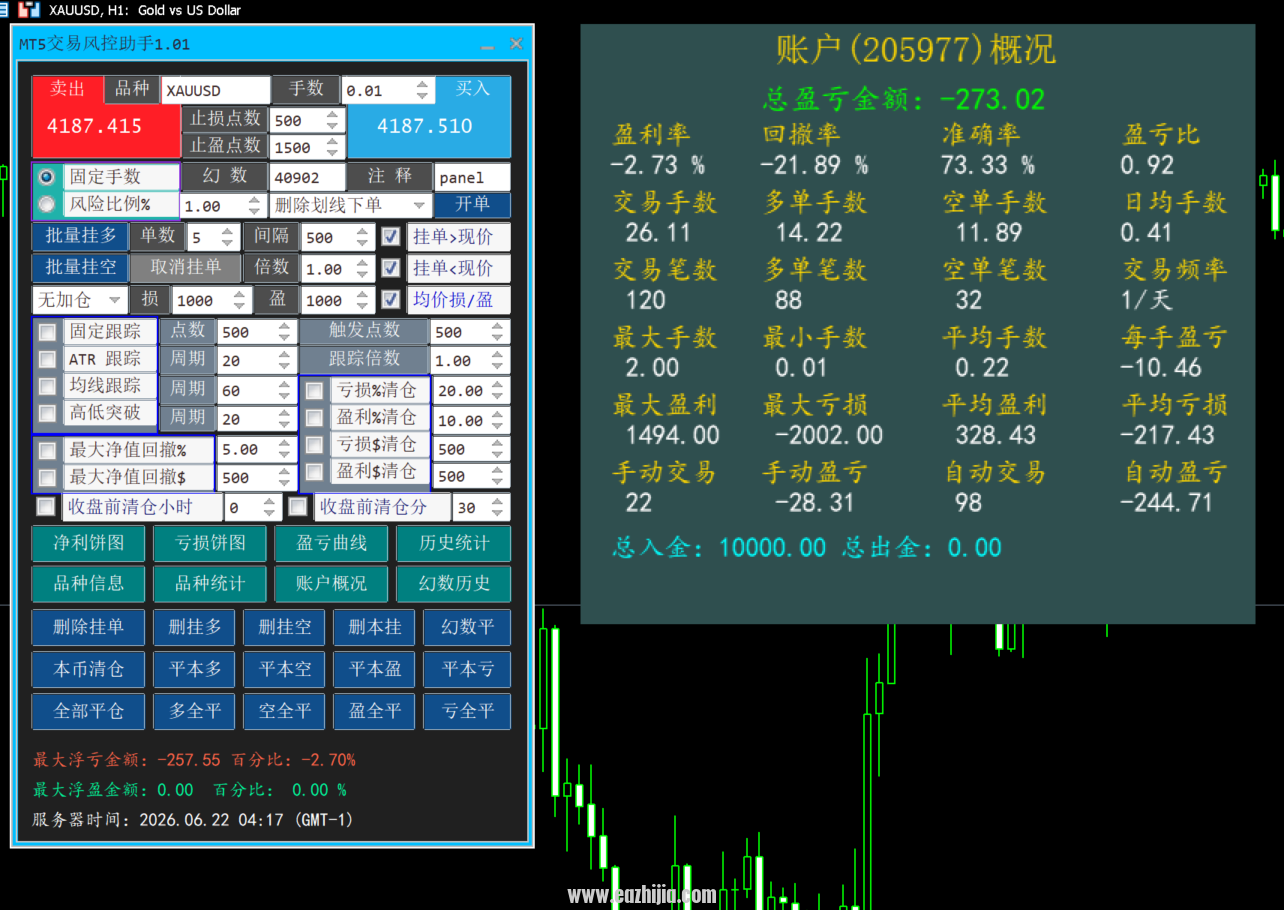
Task: Enable the 最大净值回撤$ checkbox
Action: click(x=47, y=478)
